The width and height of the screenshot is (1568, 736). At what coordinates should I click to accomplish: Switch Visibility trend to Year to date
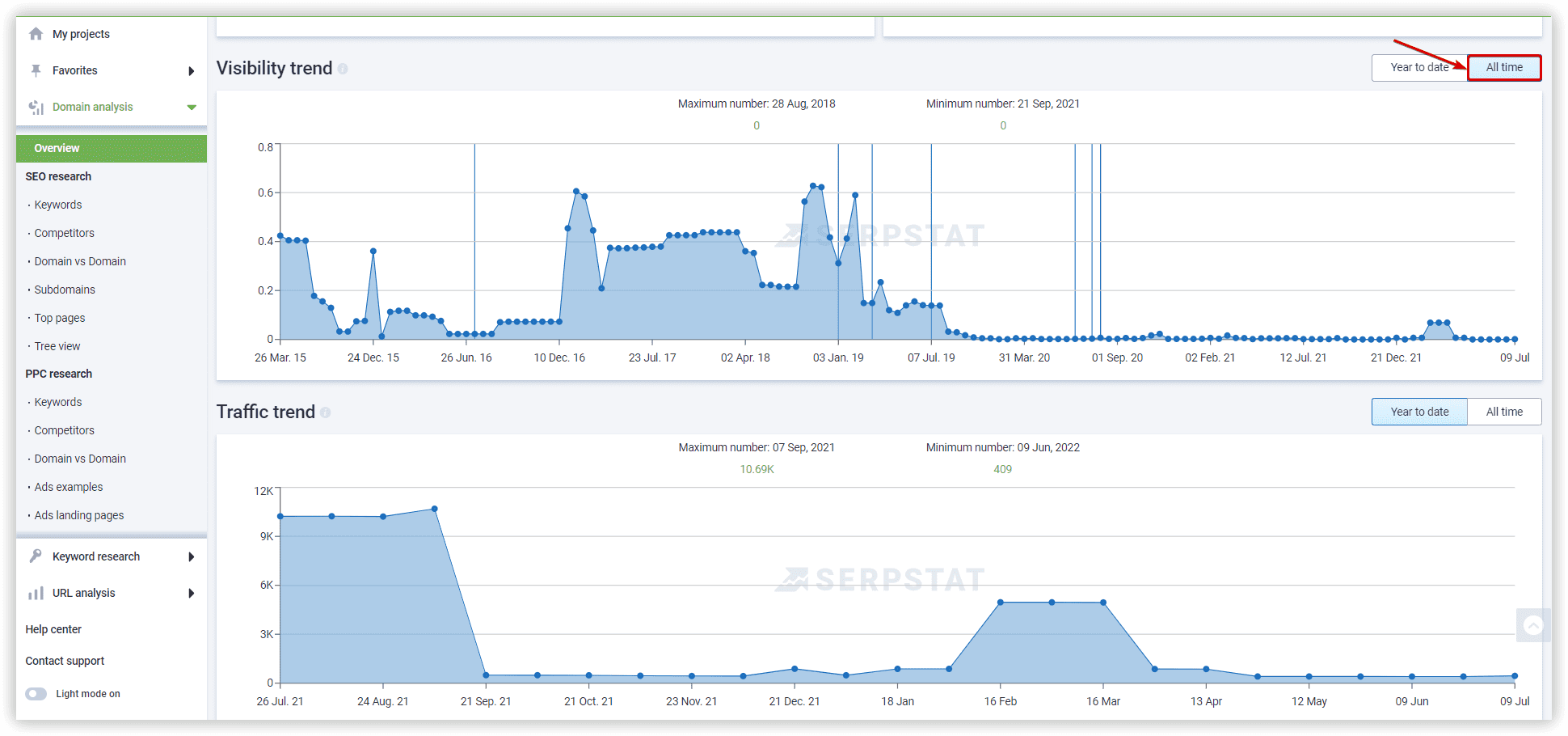pyautogui.click(x=1419, y=68)
